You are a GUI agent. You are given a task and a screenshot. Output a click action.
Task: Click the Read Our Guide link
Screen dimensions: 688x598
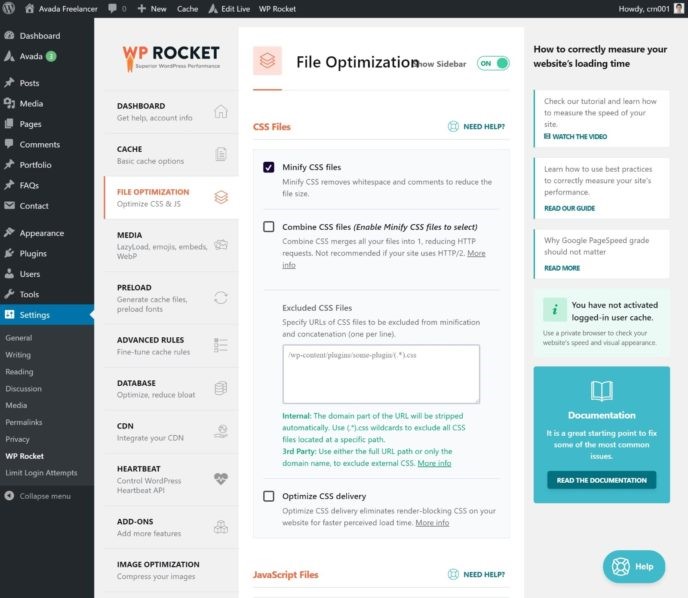[x=570, y=208]
